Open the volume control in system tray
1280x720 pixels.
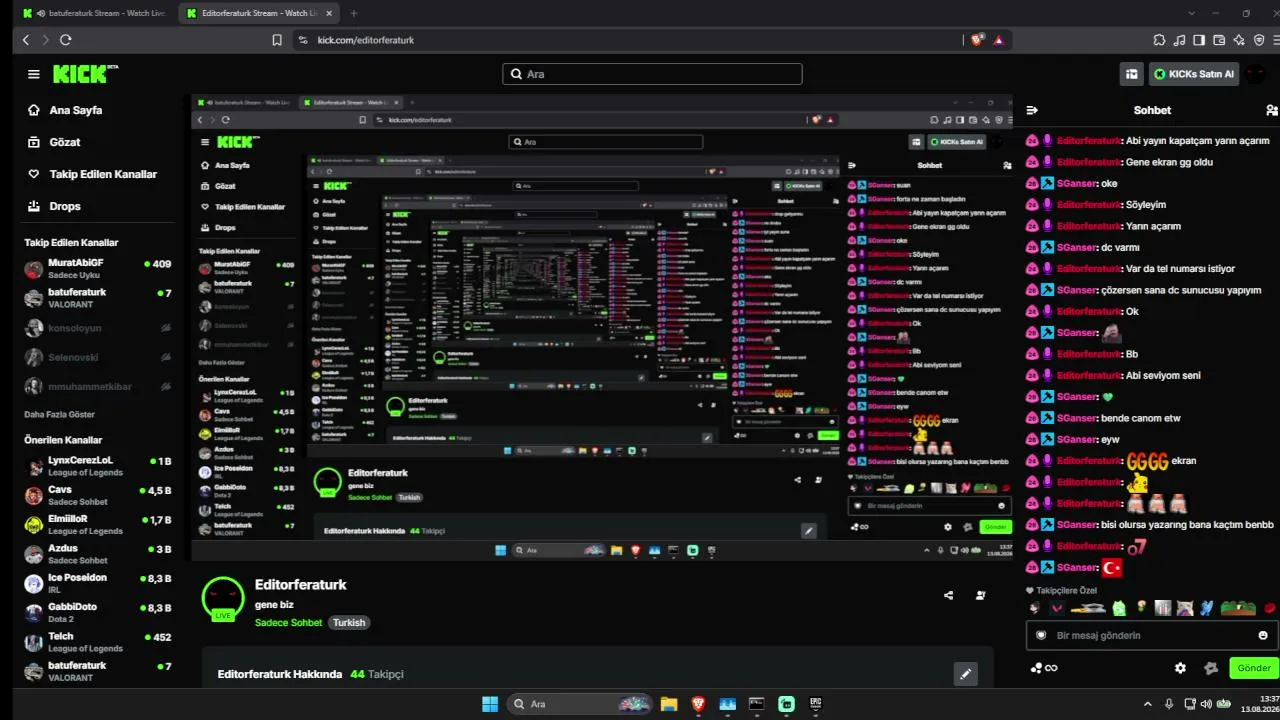[x=1206, y=704]
